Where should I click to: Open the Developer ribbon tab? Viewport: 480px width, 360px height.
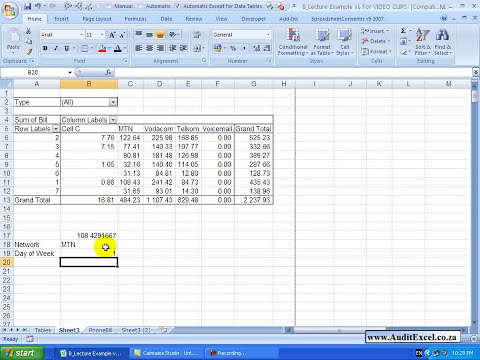click(253, 19)
